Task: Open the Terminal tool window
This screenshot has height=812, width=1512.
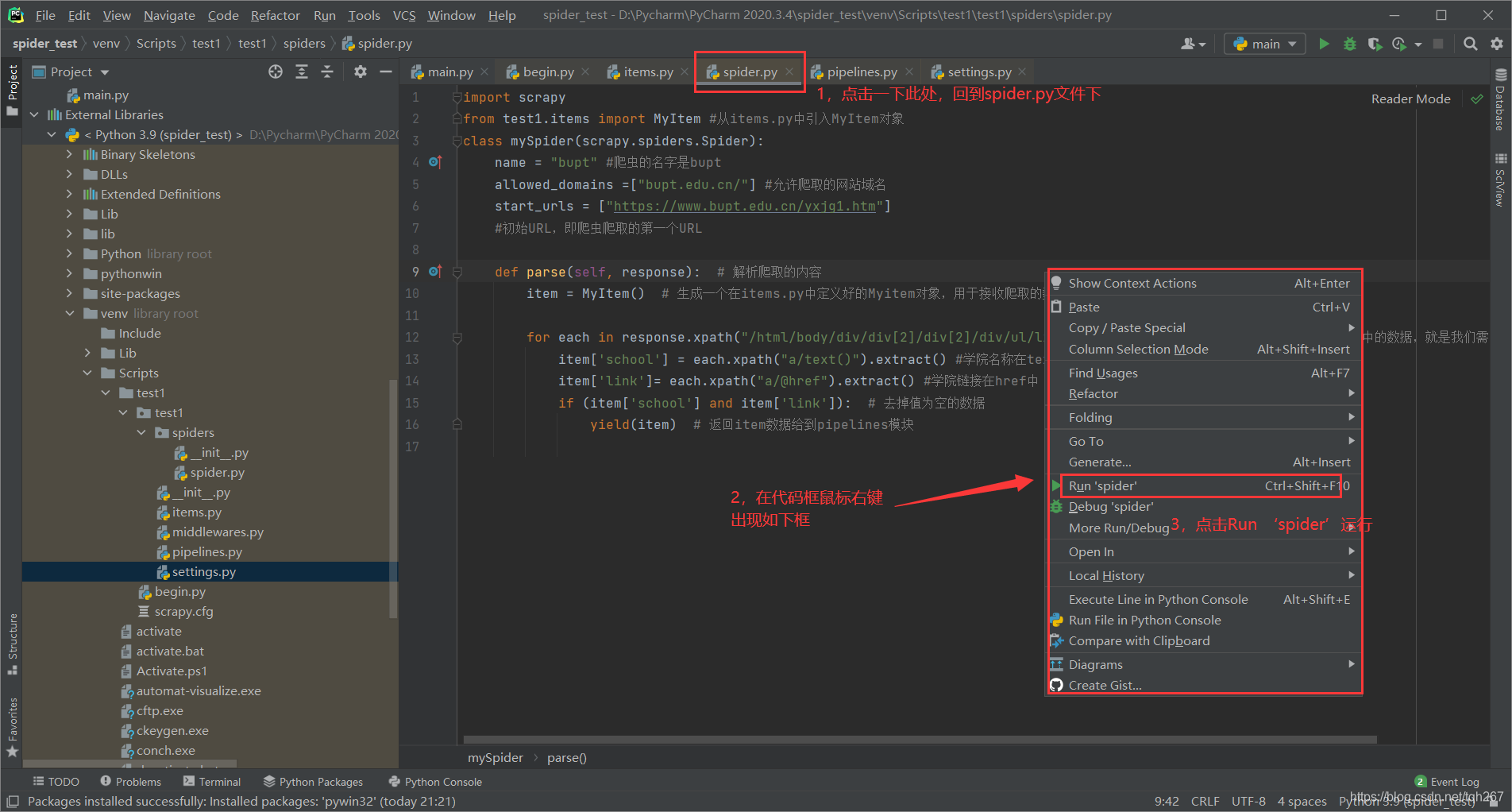Action: coord(212,782)
